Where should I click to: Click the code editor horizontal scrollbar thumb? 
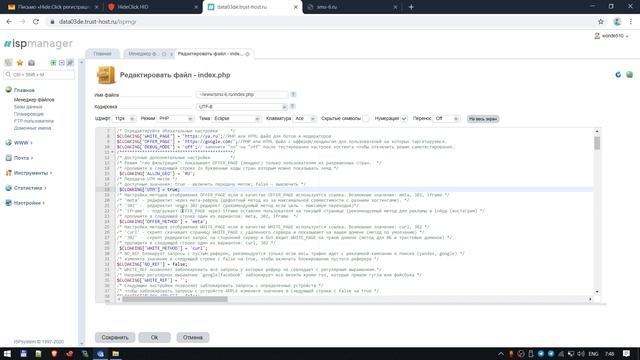coord(175,299)
